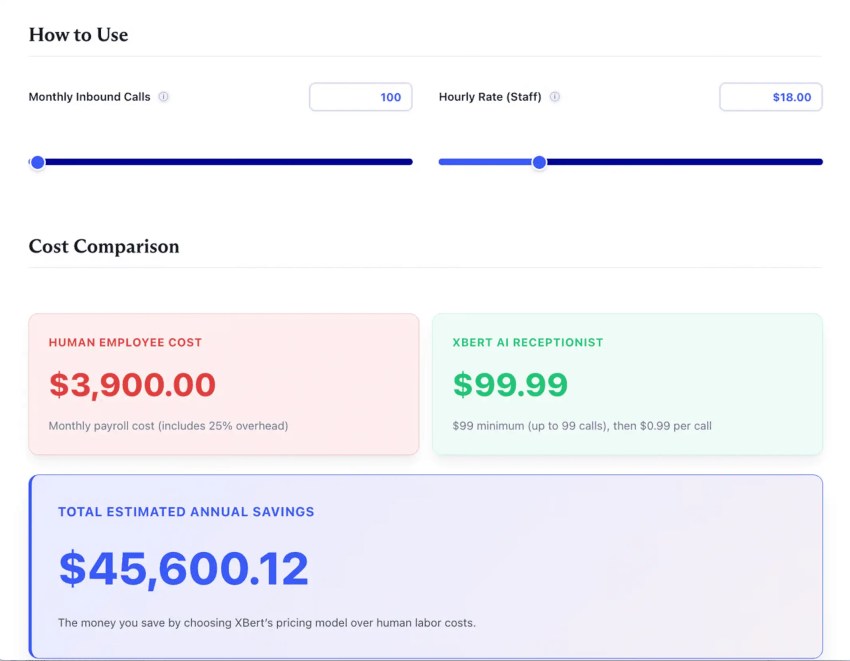
Task: Click the Hourly Rate slider handle
Action: coord(539,162)
